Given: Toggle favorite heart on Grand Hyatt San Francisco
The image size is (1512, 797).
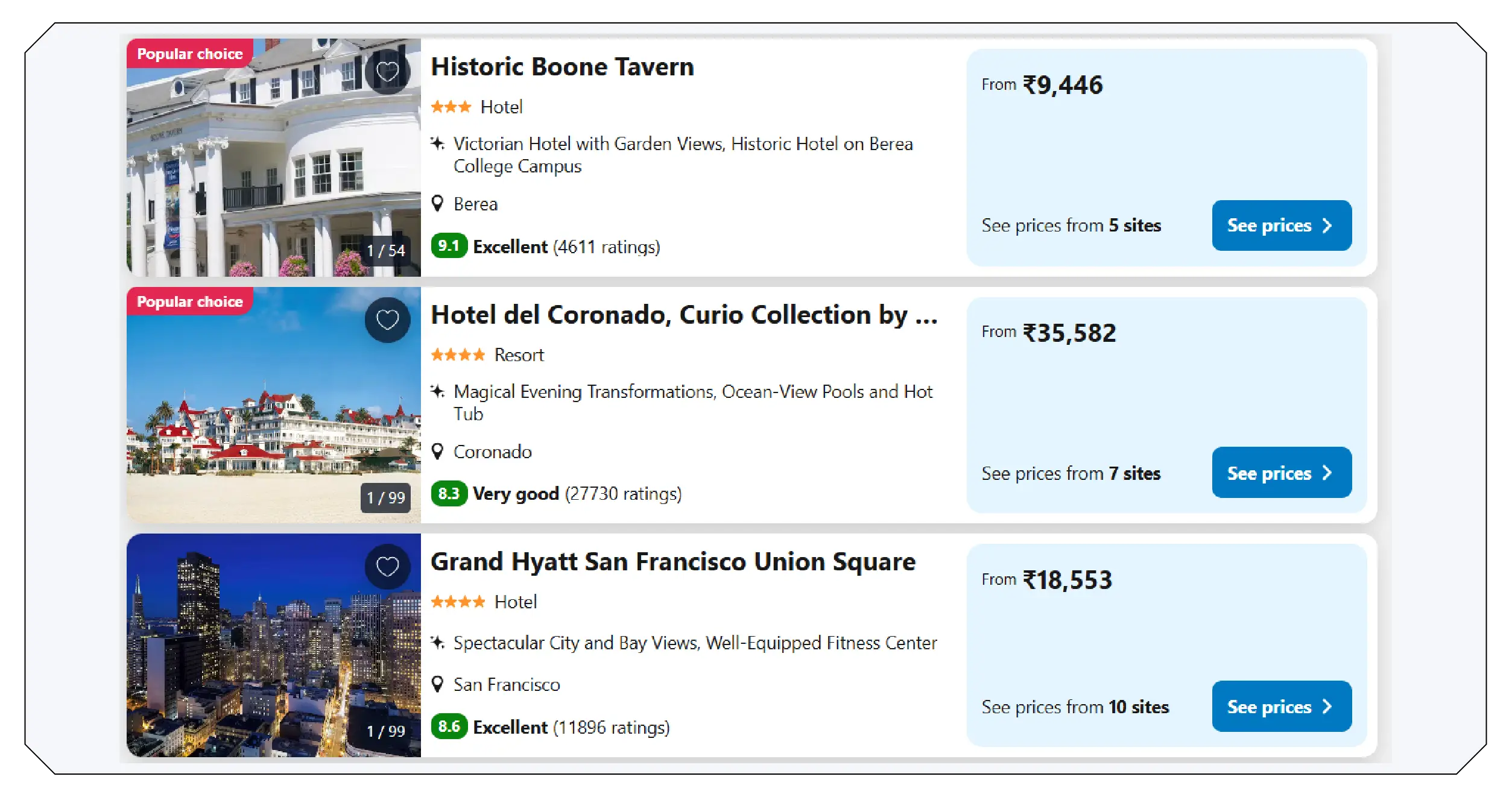Looking at the screenshot, I should (x=387, y=567).
